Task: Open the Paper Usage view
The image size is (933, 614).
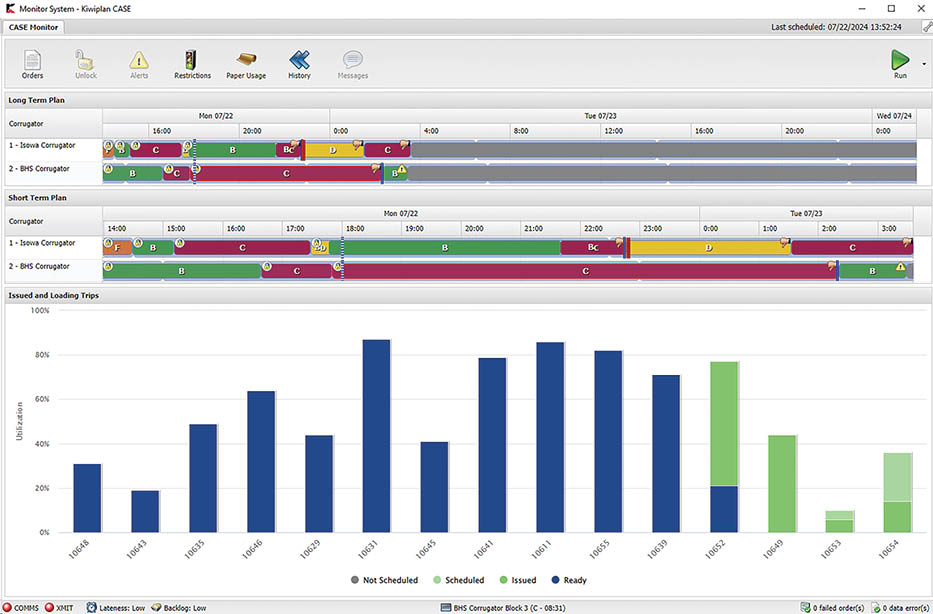Action: tap(246, 62)
